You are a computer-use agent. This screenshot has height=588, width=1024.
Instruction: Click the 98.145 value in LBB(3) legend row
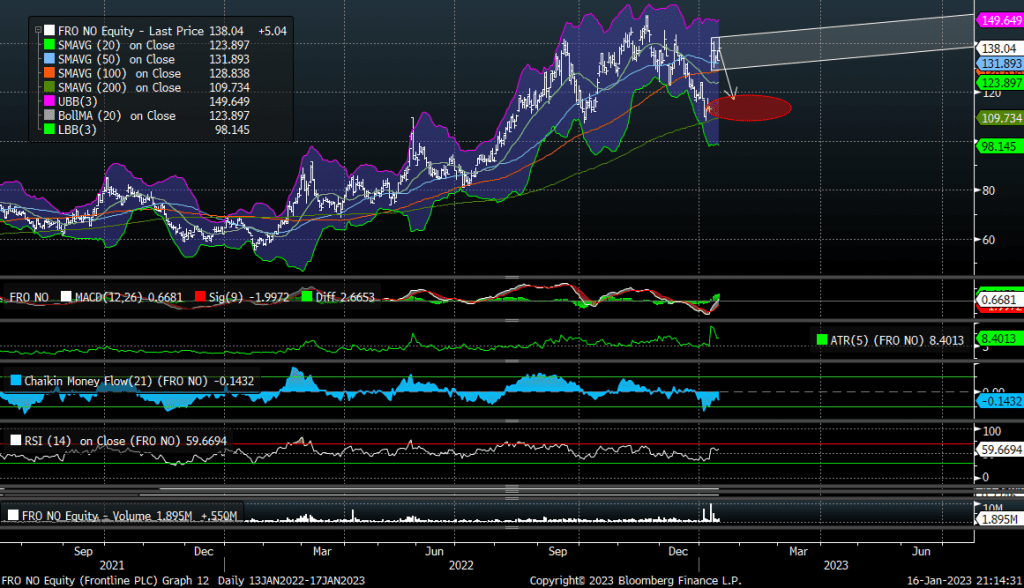pyautogui.click(x=232, y=129)
